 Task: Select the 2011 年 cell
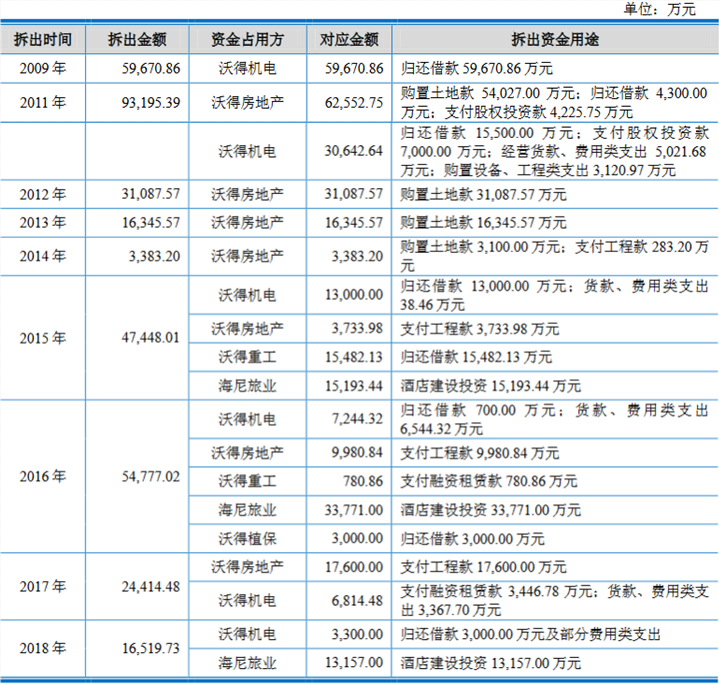pyautogui.click(x=43, y=102)
